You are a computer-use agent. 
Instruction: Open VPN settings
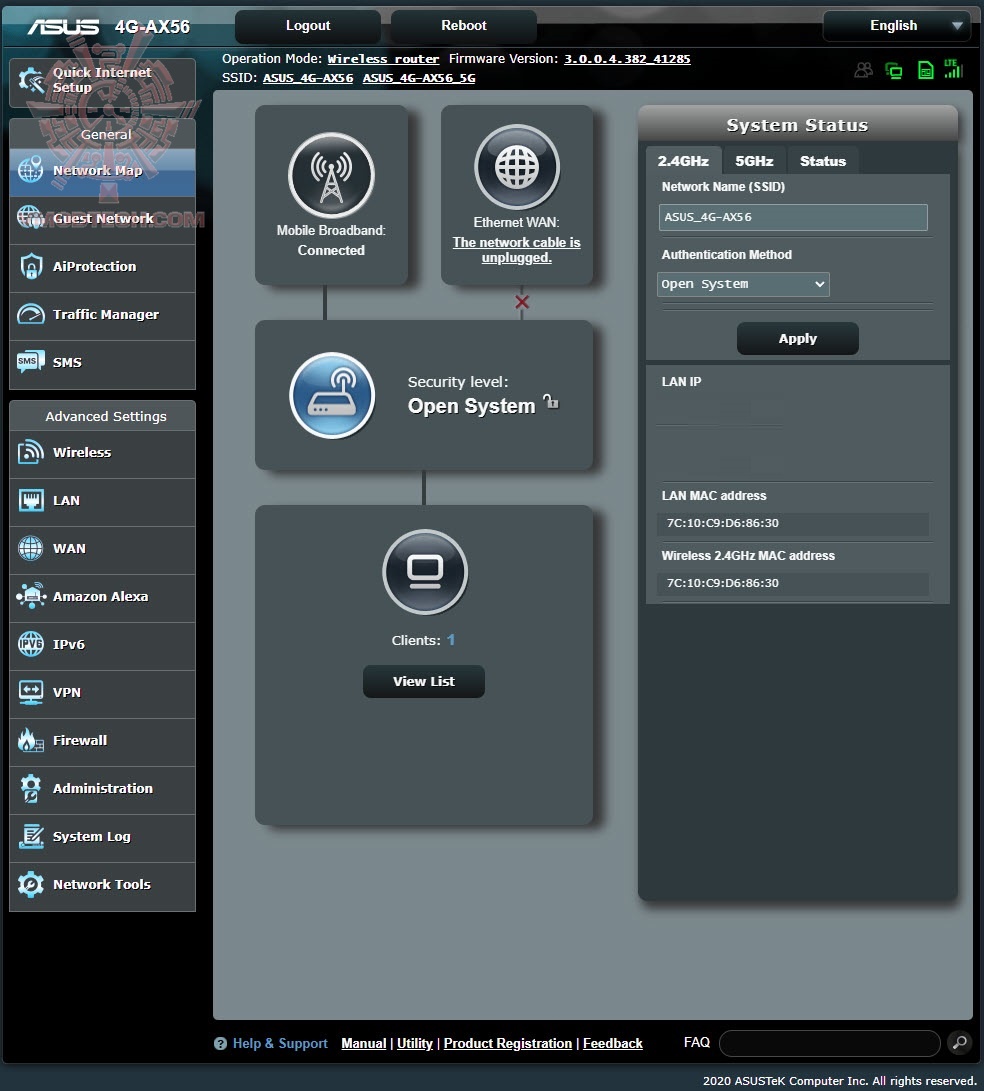102,693
